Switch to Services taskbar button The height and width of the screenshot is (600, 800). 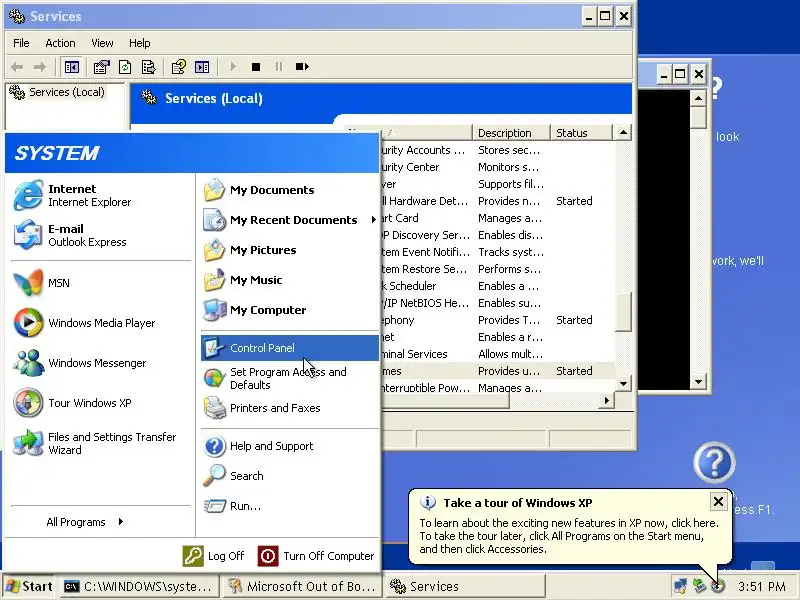click(464, 586)
